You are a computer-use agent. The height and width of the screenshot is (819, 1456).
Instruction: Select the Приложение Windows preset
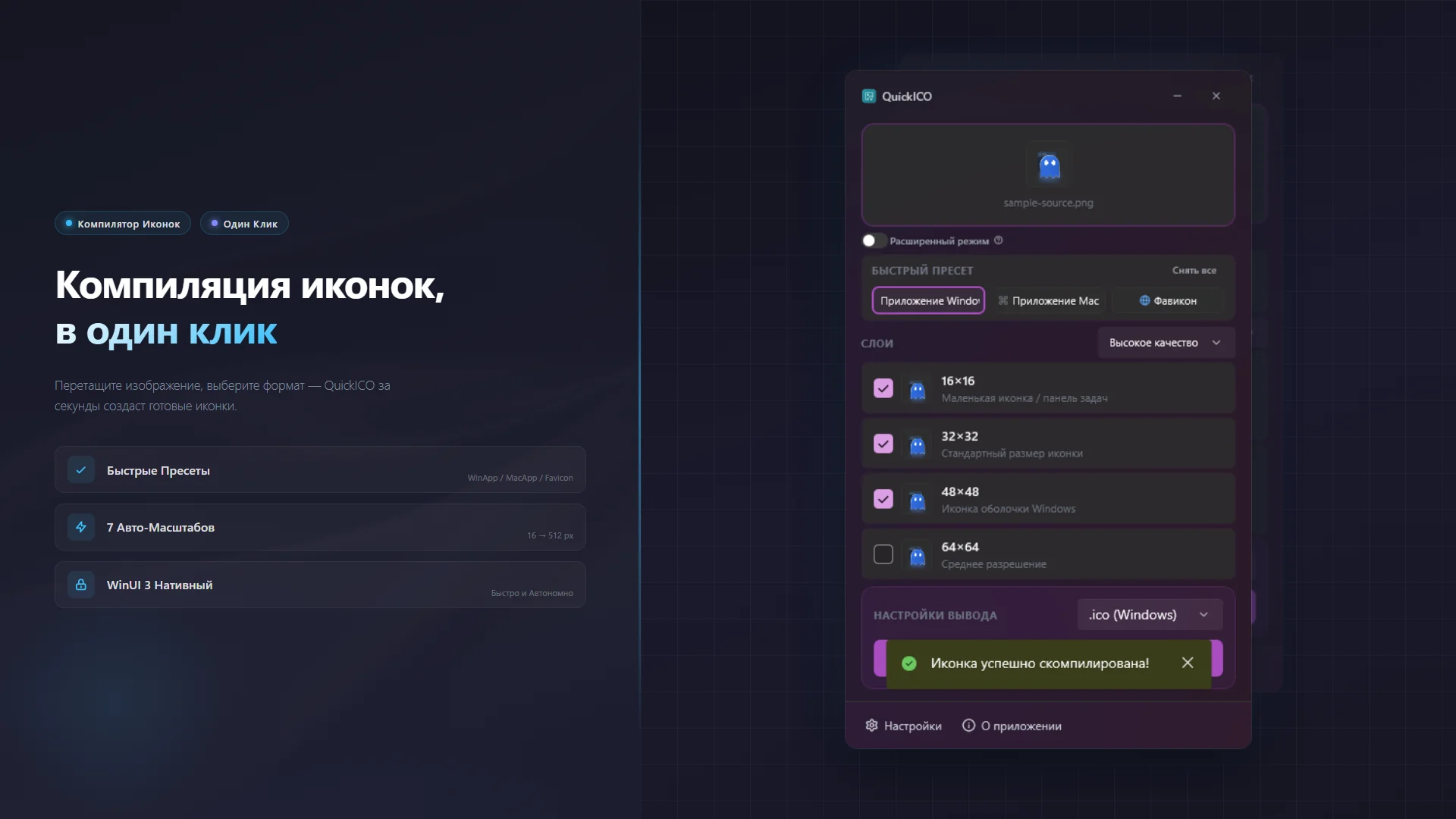click(x=929, y=300)
